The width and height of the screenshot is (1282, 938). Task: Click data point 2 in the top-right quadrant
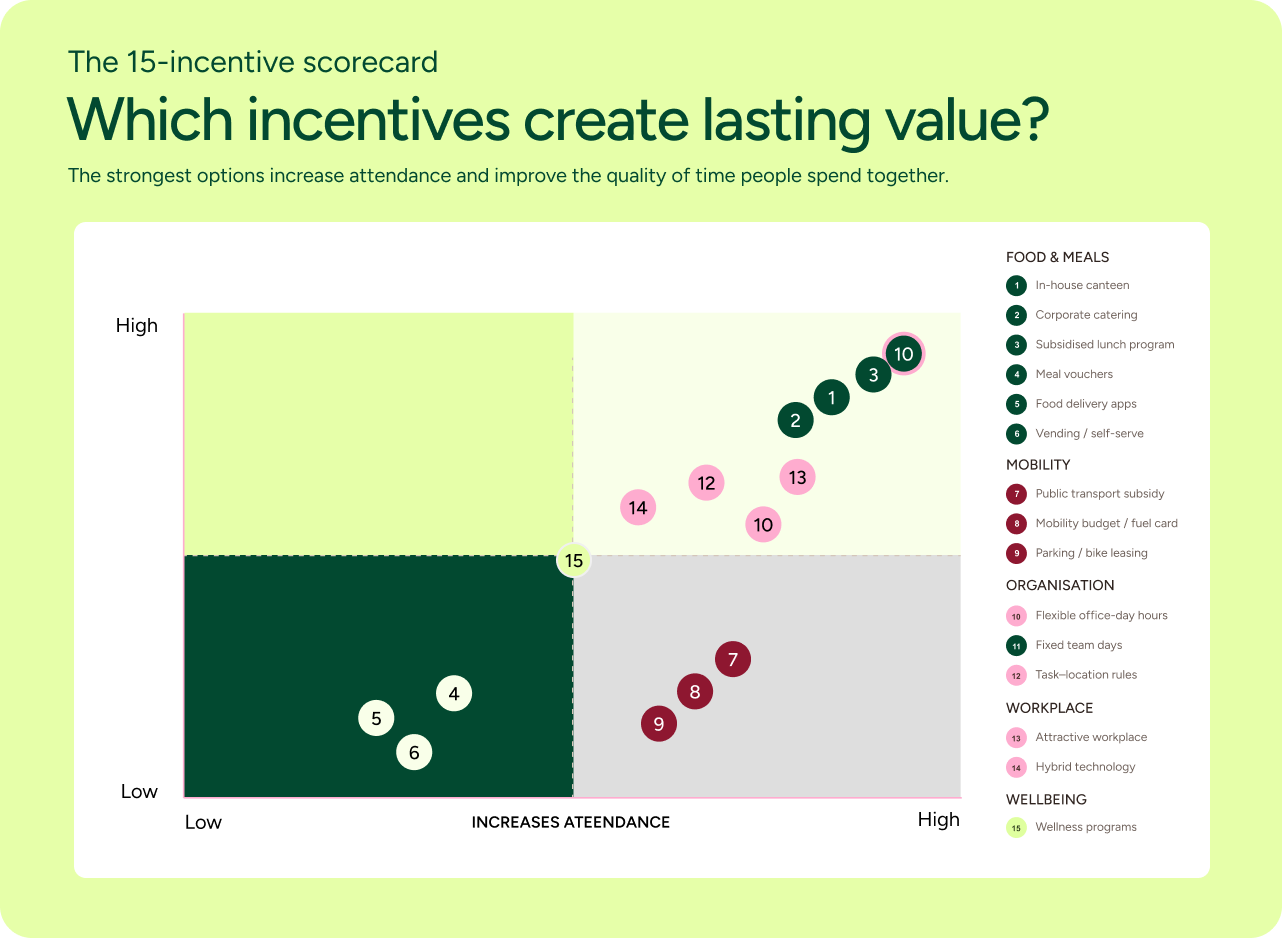(796, 420)
